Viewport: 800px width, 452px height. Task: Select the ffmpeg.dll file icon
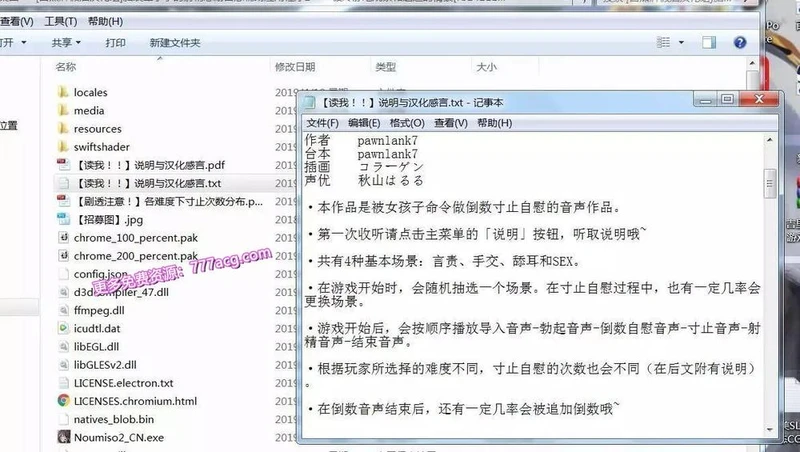(63, 310)
